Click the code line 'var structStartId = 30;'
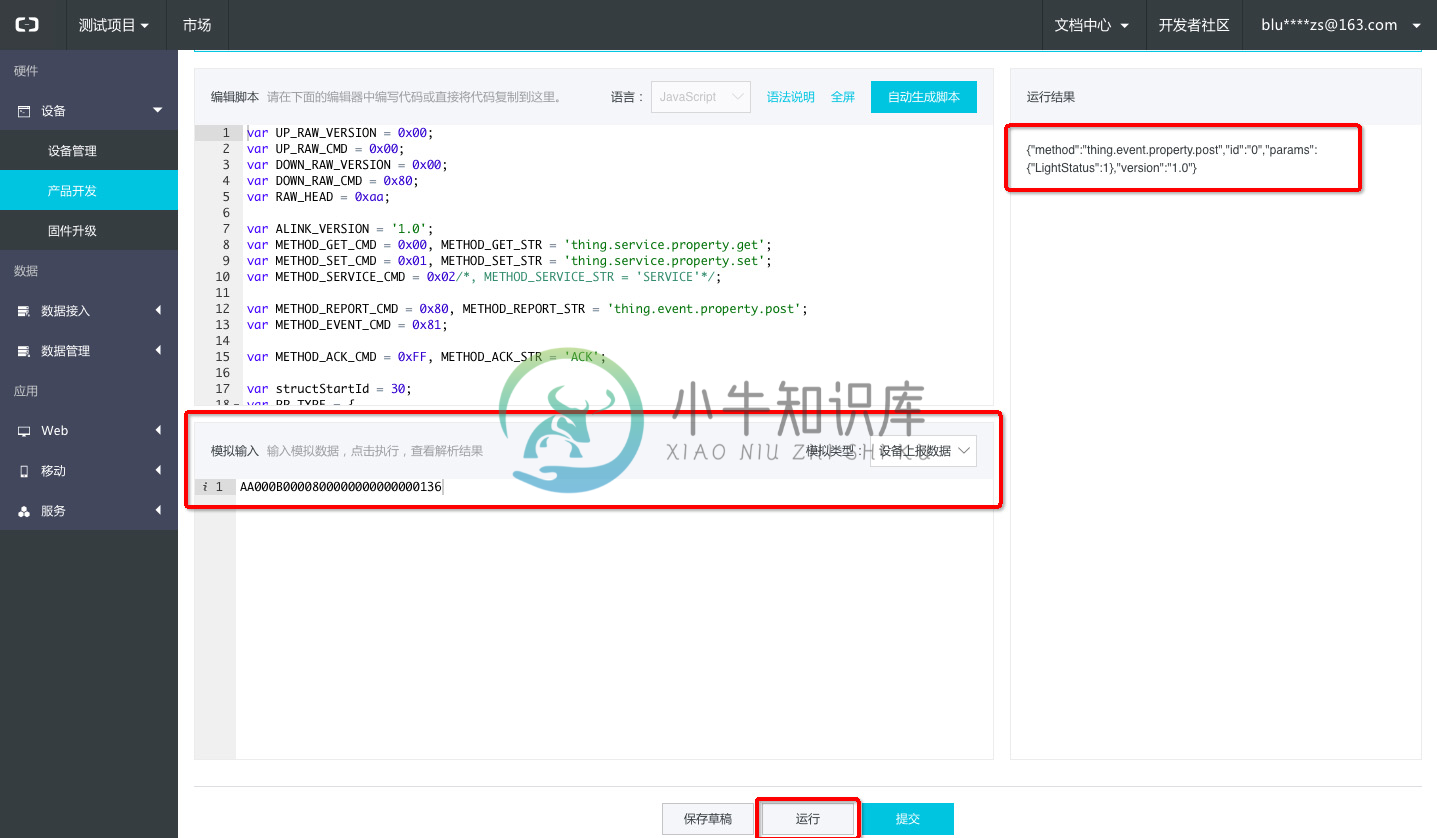 [x=329, y=389]
